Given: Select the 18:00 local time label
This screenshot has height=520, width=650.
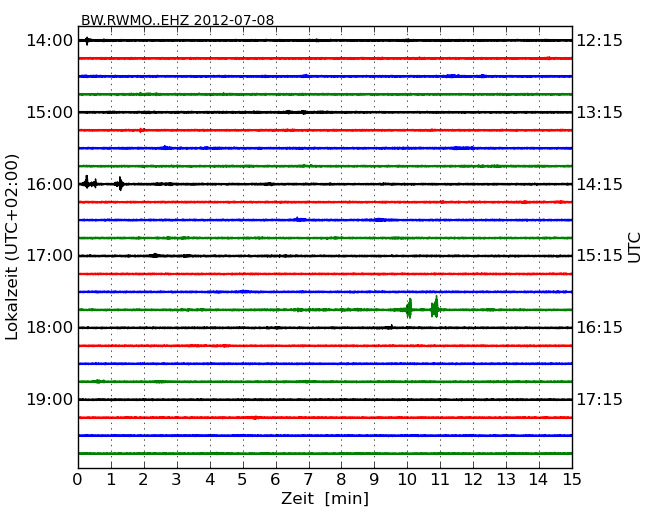Looking at the screenshot, I should pos(50,328).
